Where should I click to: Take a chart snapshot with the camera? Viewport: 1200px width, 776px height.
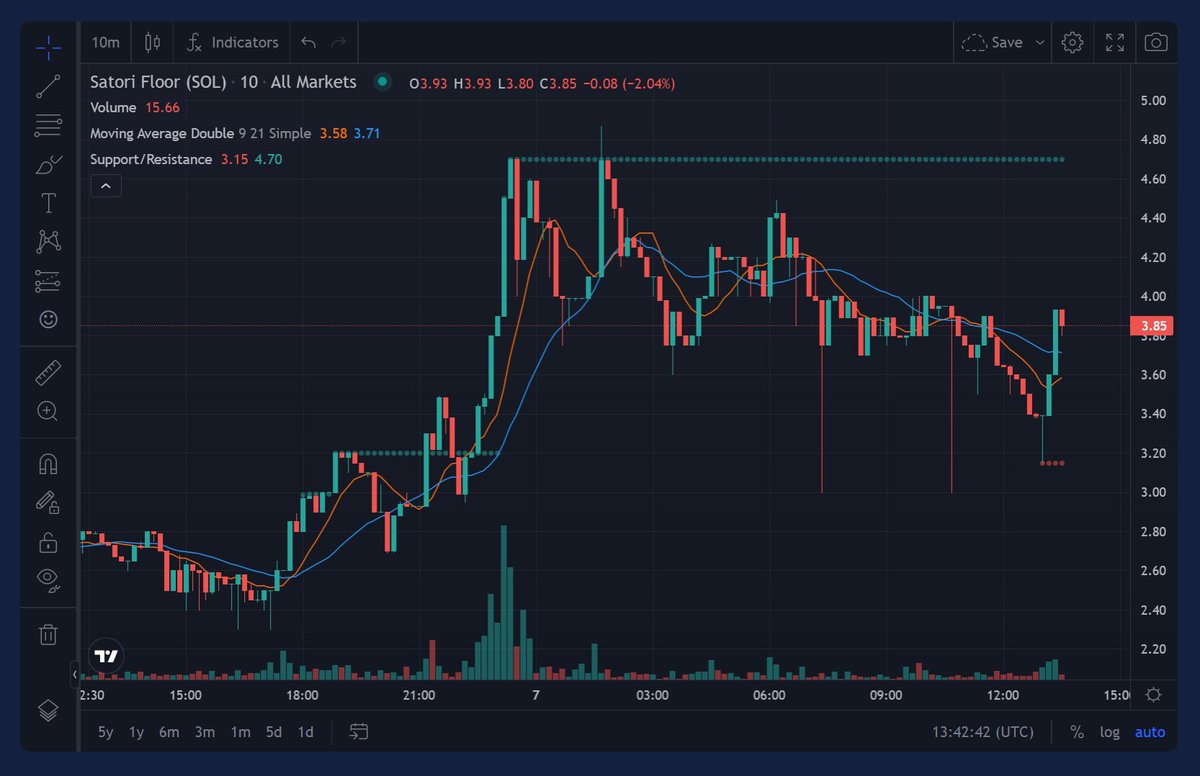coord(1155,42)
